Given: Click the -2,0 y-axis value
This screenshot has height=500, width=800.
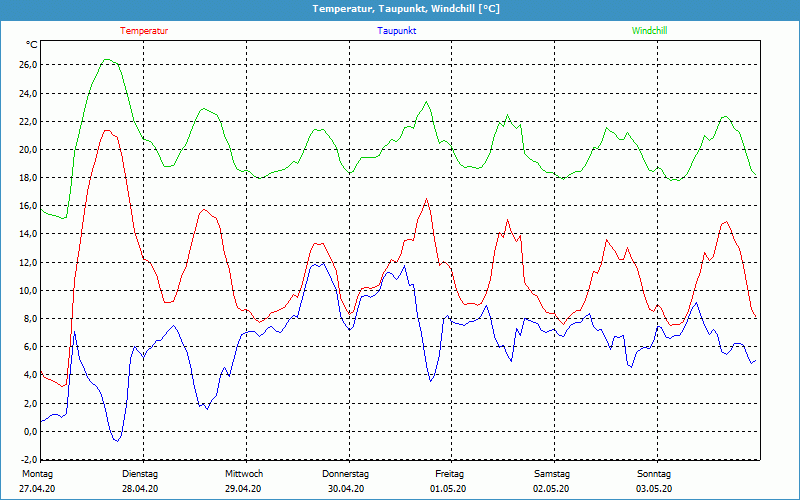Looking at the screenshot, I should 29,459.
